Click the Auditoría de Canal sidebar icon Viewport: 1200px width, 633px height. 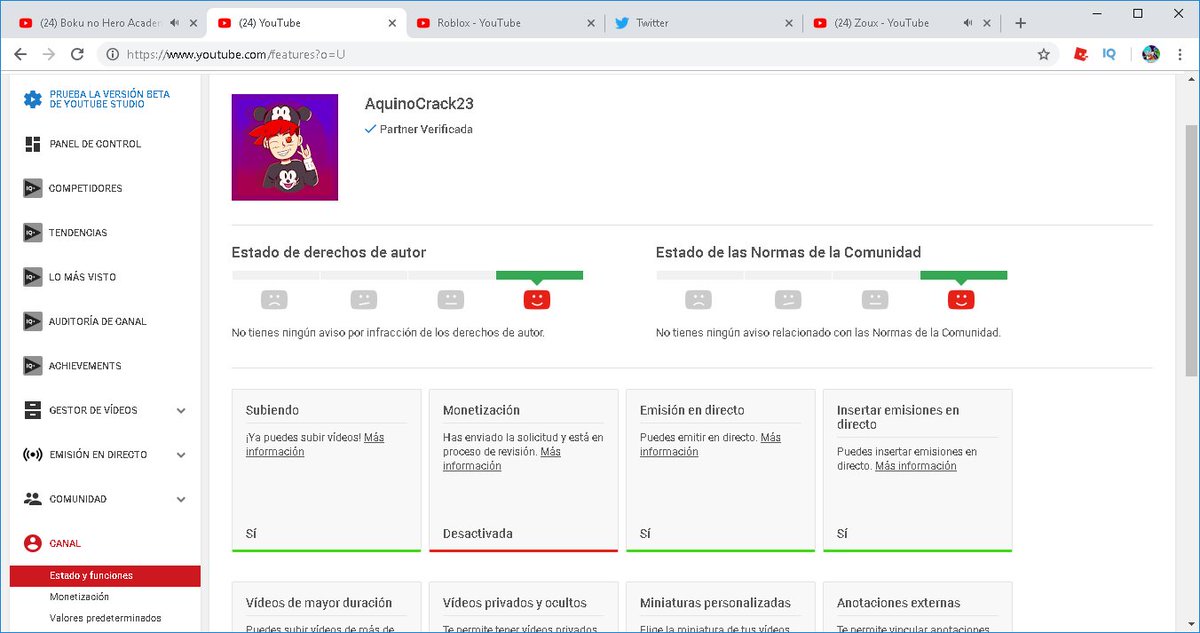pyautogui.click(x=33, y=321)
